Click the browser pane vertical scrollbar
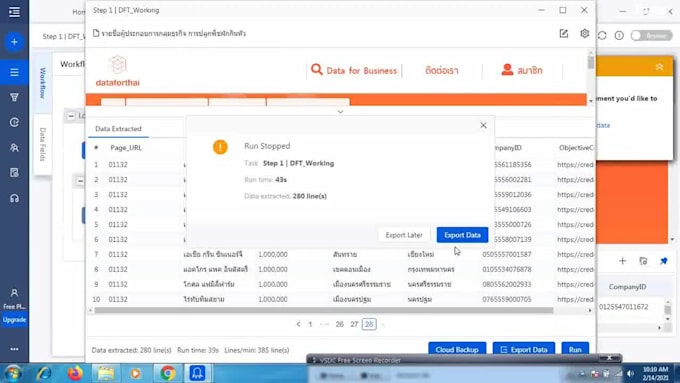Screen dimensions: 680x383 (x=591, y=63)
